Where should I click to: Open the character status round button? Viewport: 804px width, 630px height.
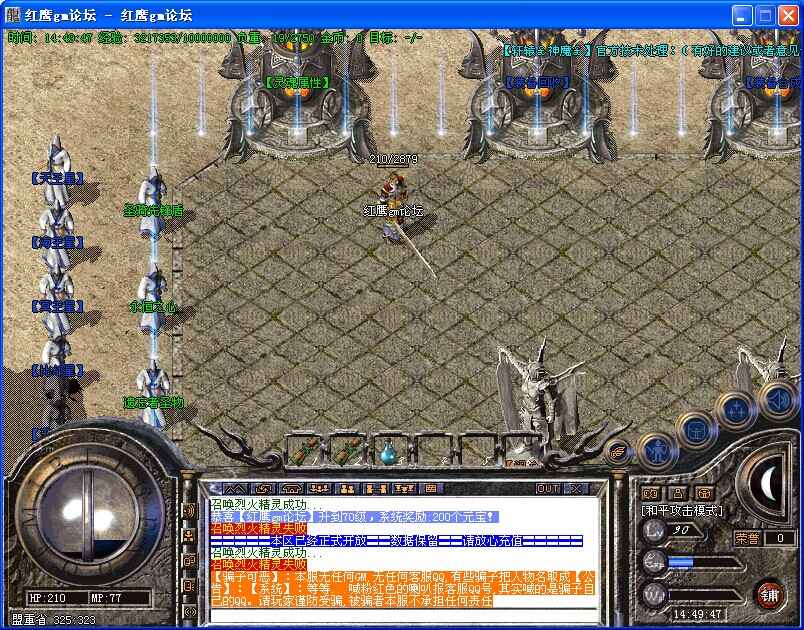[x=657, y=451]
